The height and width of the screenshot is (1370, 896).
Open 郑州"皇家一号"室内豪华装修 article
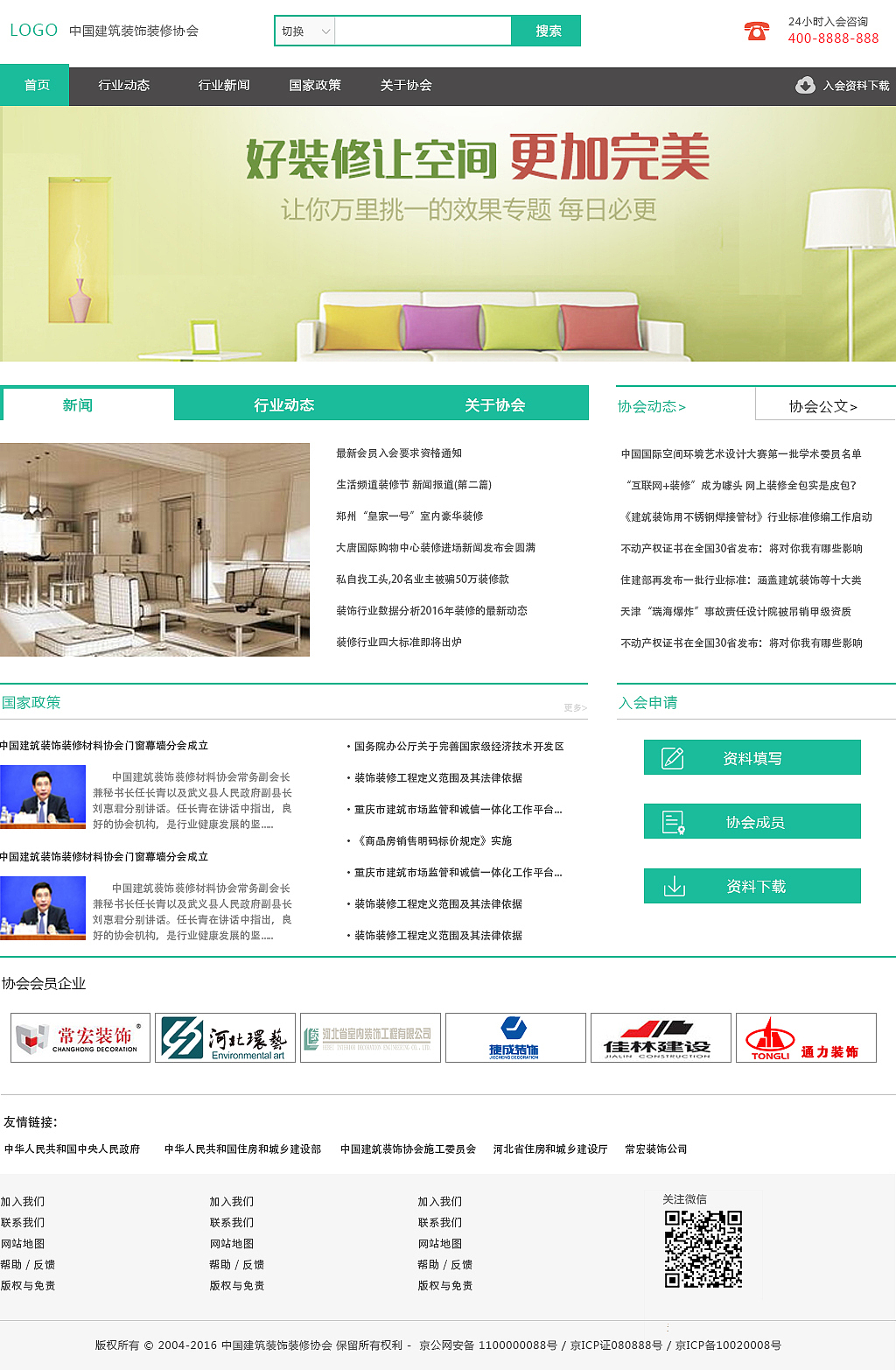click(409, 516)
